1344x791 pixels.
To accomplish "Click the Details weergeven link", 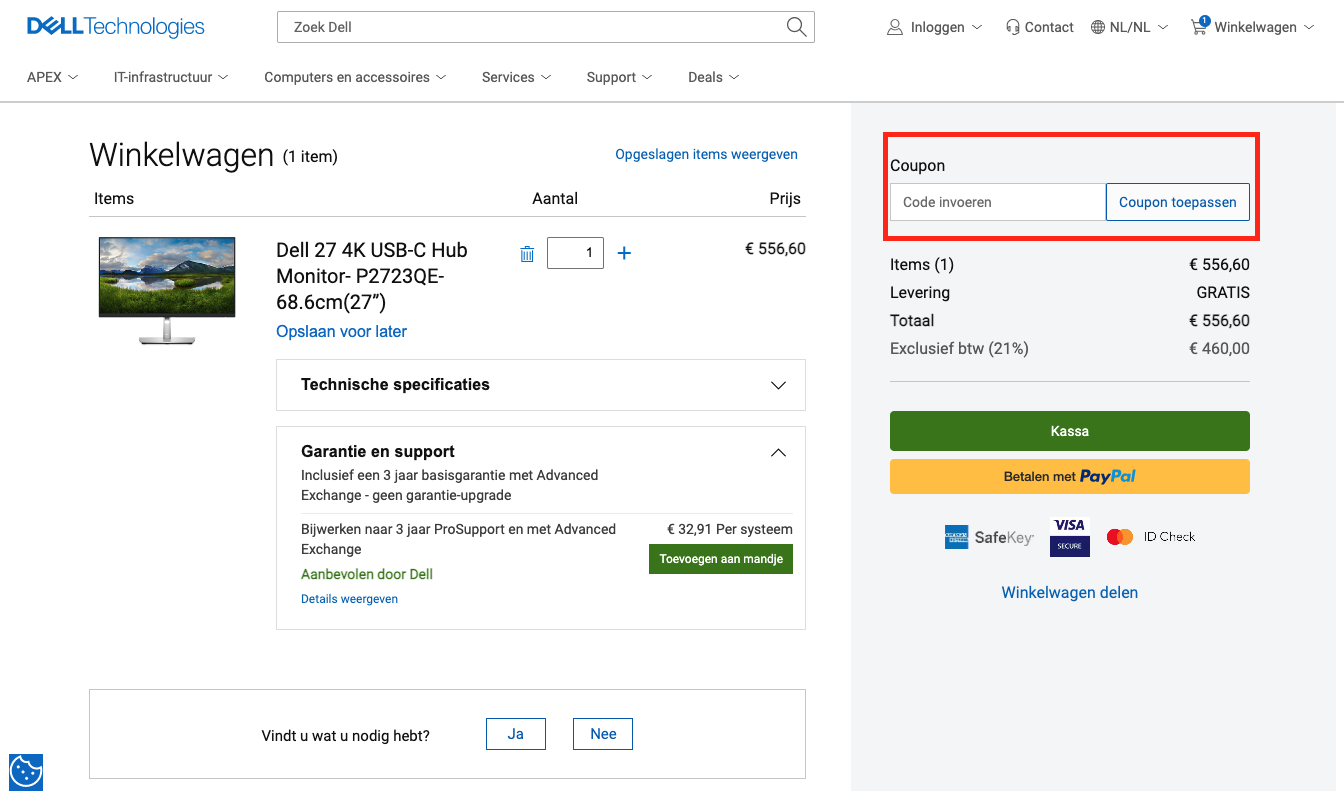I will (x=349, y=599).
